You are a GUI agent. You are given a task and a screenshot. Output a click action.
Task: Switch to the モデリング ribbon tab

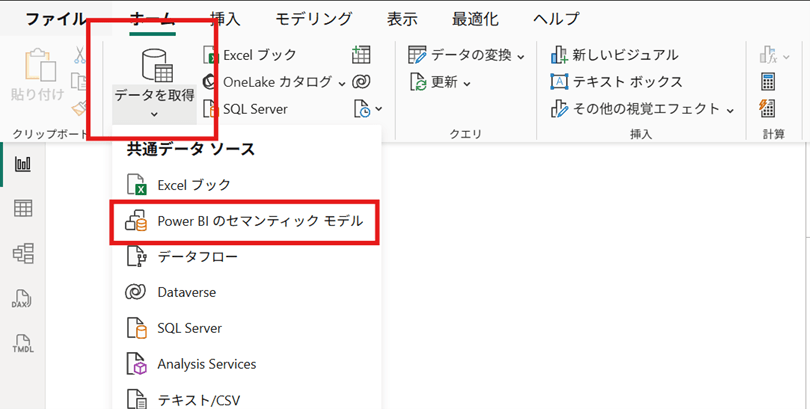click(313, 19)
